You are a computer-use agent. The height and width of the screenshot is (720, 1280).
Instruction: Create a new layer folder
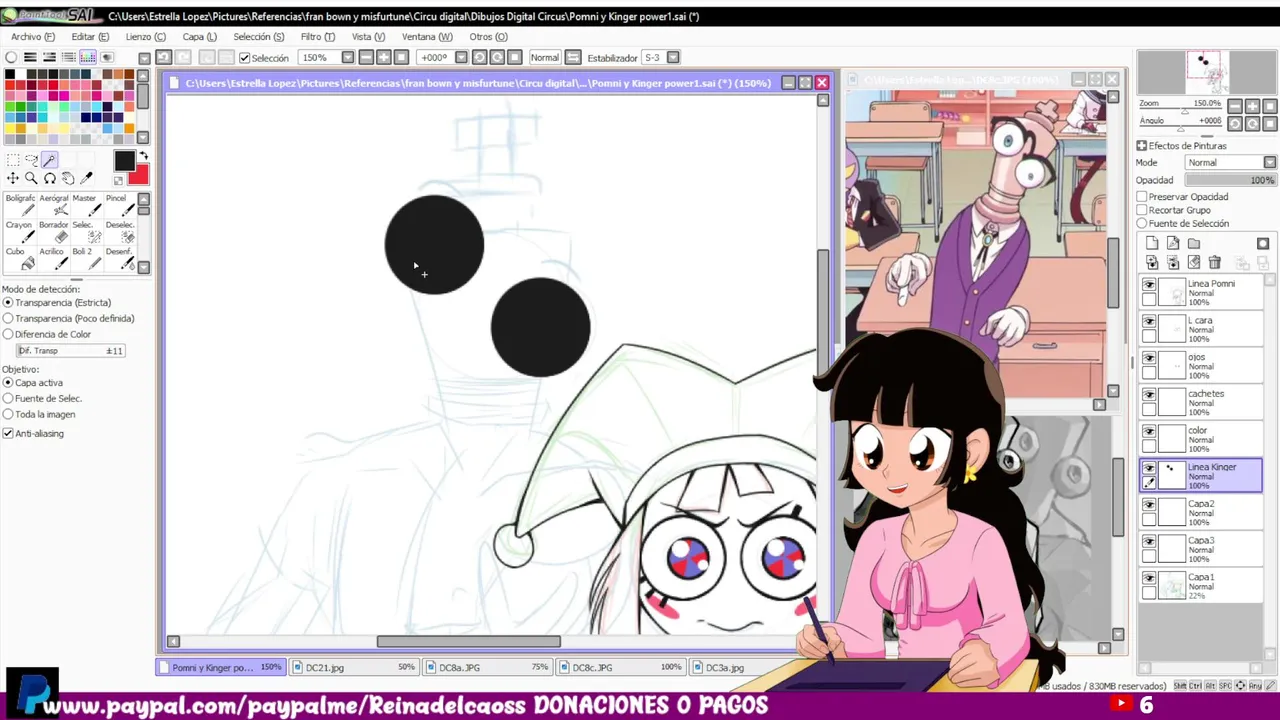coord(1194,243)
